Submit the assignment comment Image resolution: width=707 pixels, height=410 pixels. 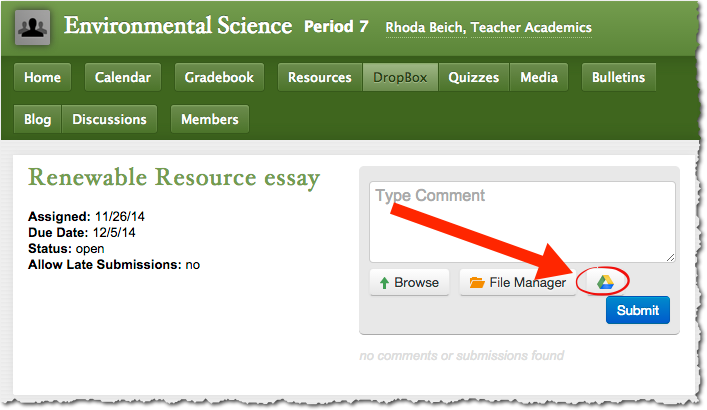pyautogui.click(x=637, y=310)
